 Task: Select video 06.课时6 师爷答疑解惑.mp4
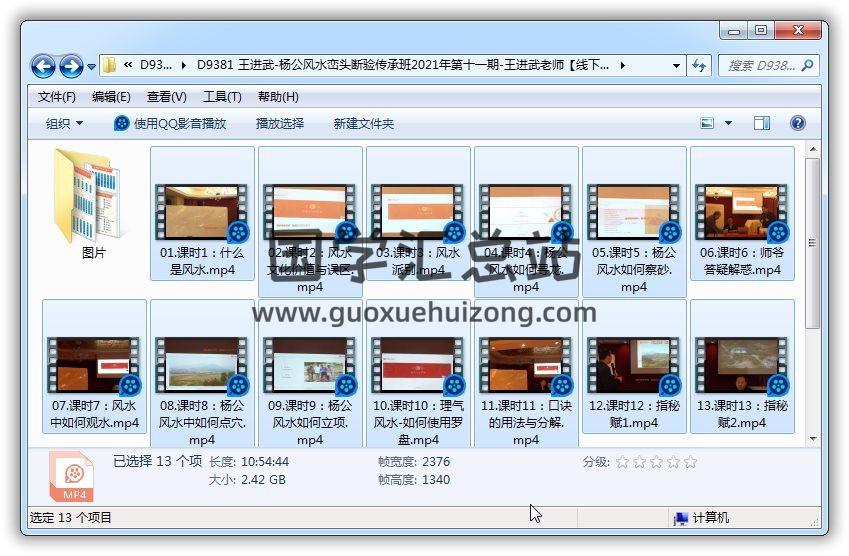point(742,213)
